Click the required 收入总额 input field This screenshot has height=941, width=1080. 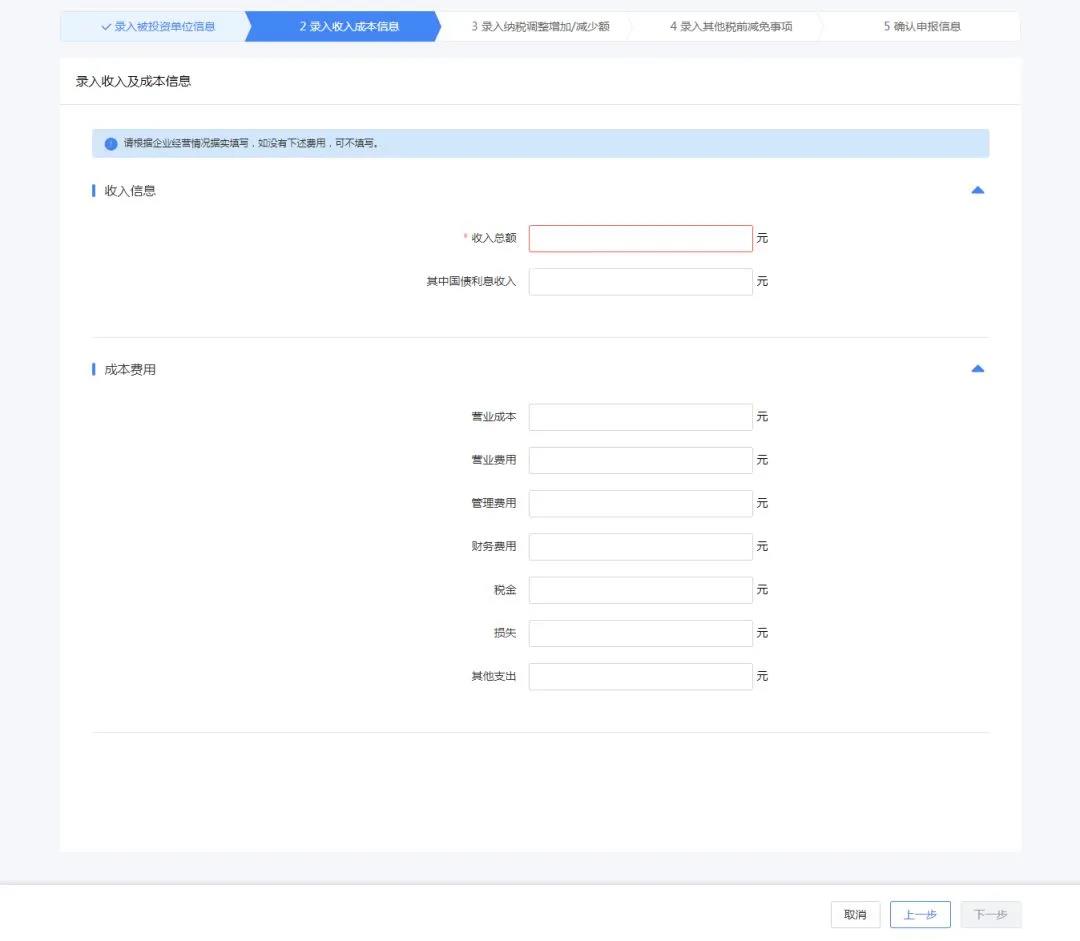[641, 238]
